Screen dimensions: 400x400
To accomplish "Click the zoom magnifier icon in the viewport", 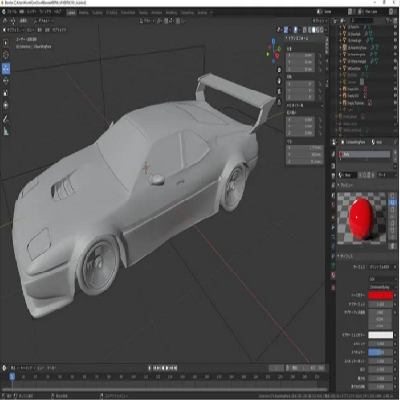I will (x=279, y=70).
